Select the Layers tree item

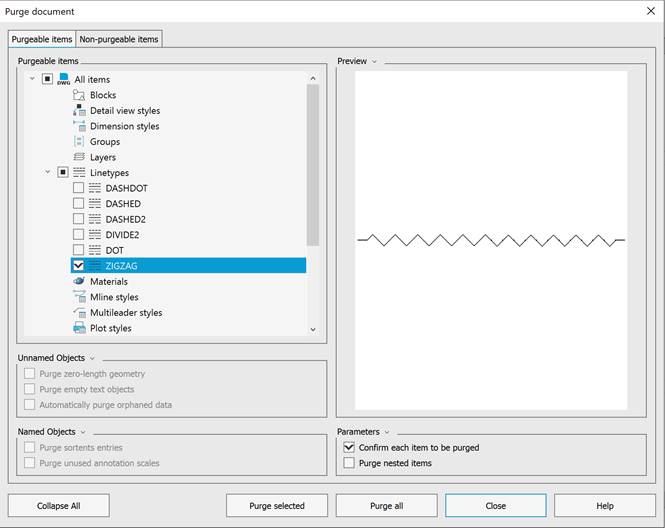(x=103, y=157)
